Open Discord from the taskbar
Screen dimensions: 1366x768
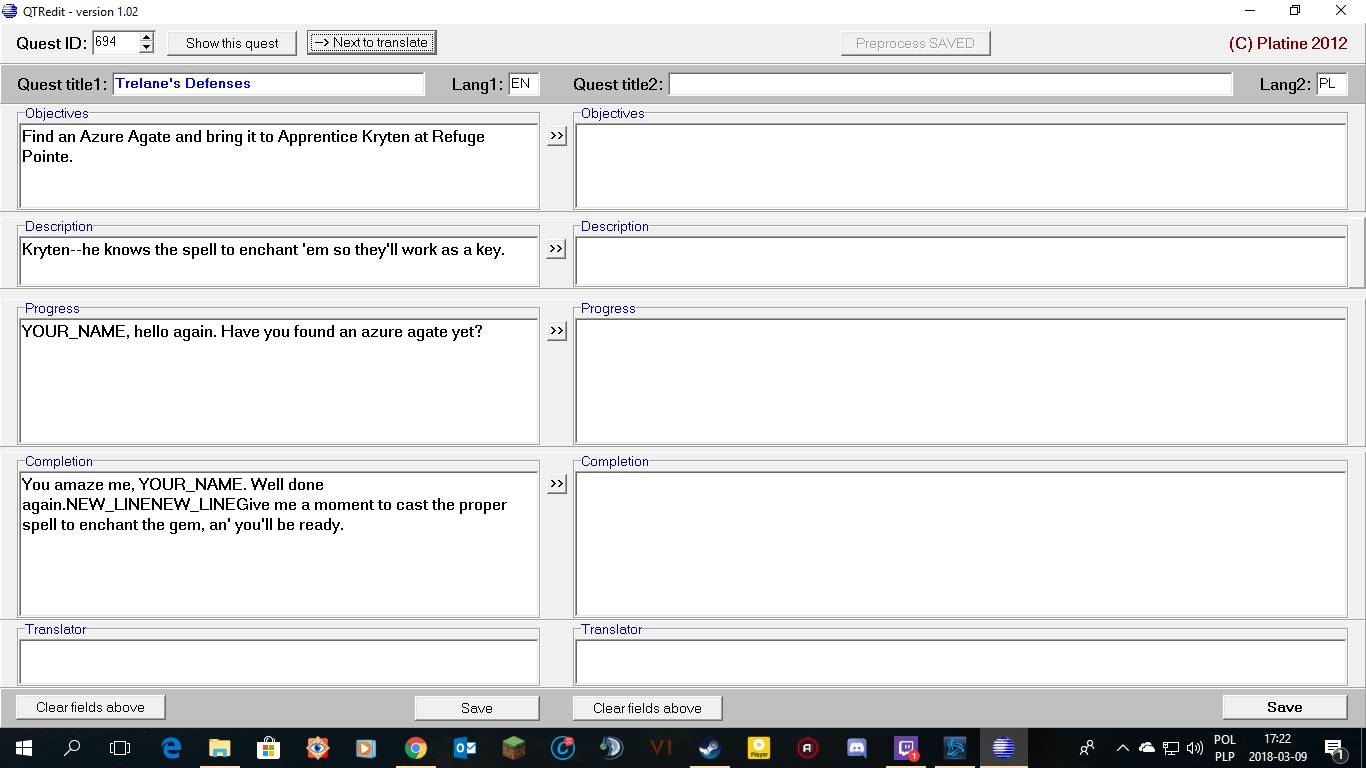click(x=857, y=748)
